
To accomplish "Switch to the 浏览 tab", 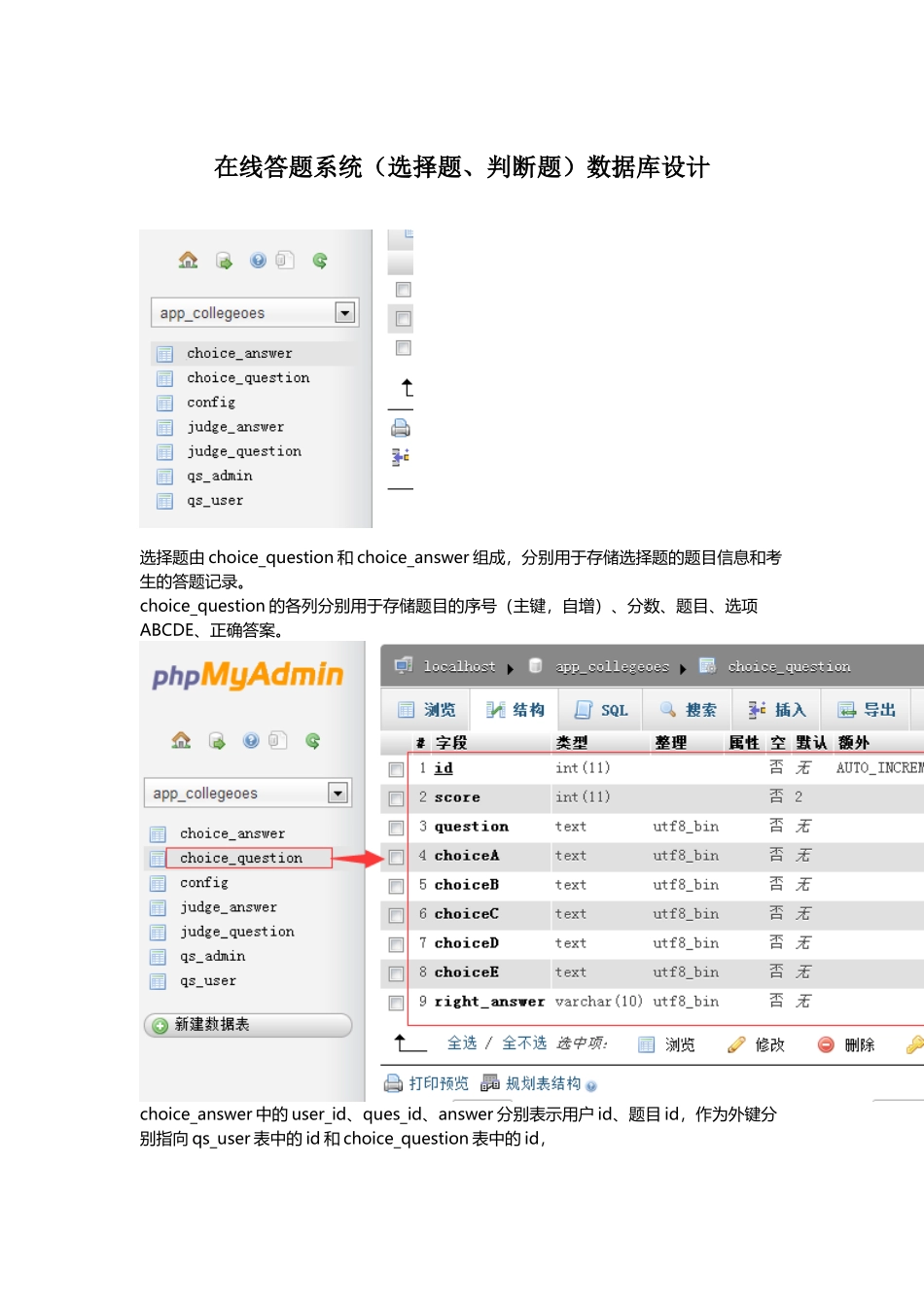I will click(426, 710).
